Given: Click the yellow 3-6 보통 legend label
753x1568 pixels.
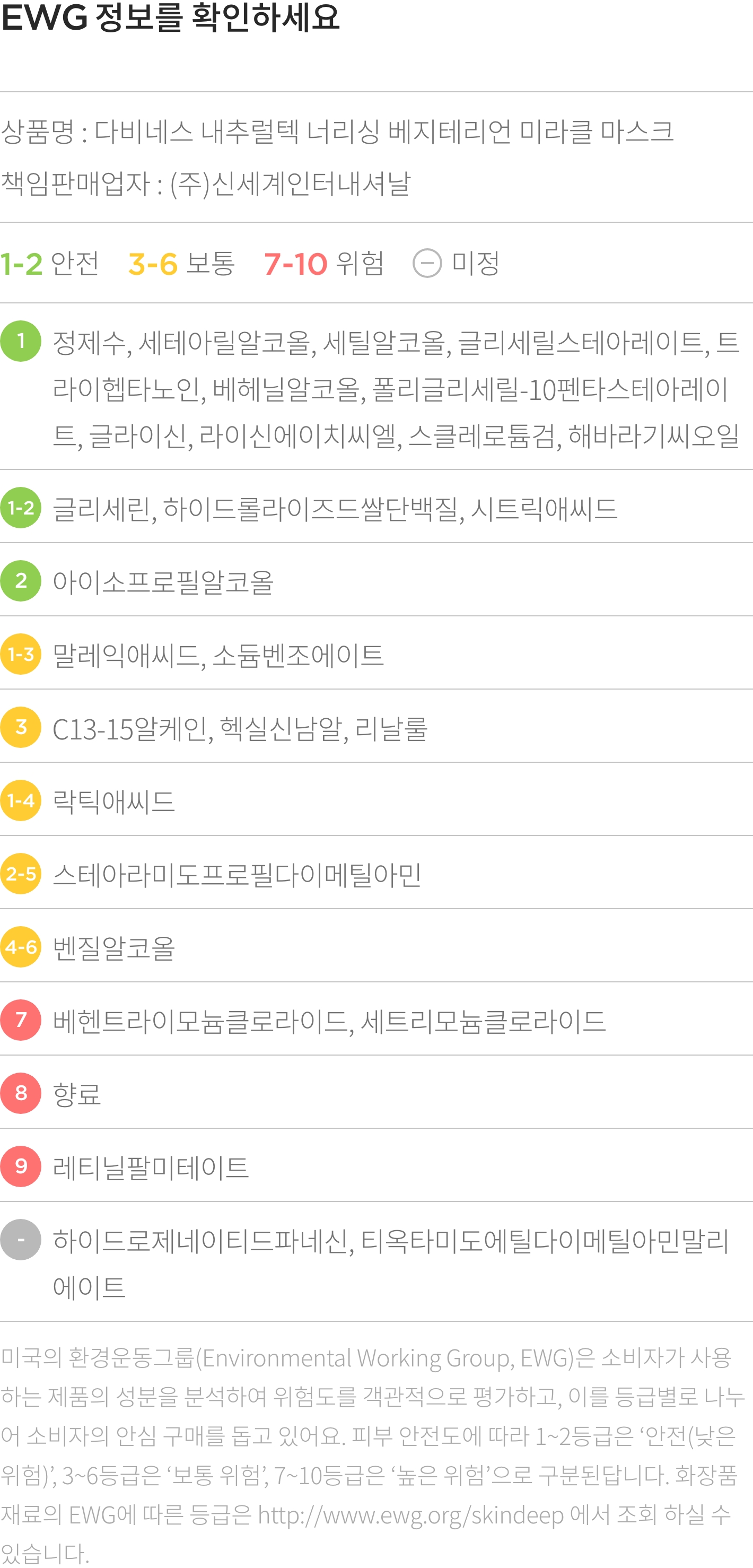Looking at the screenshot, I should point(181,264).
